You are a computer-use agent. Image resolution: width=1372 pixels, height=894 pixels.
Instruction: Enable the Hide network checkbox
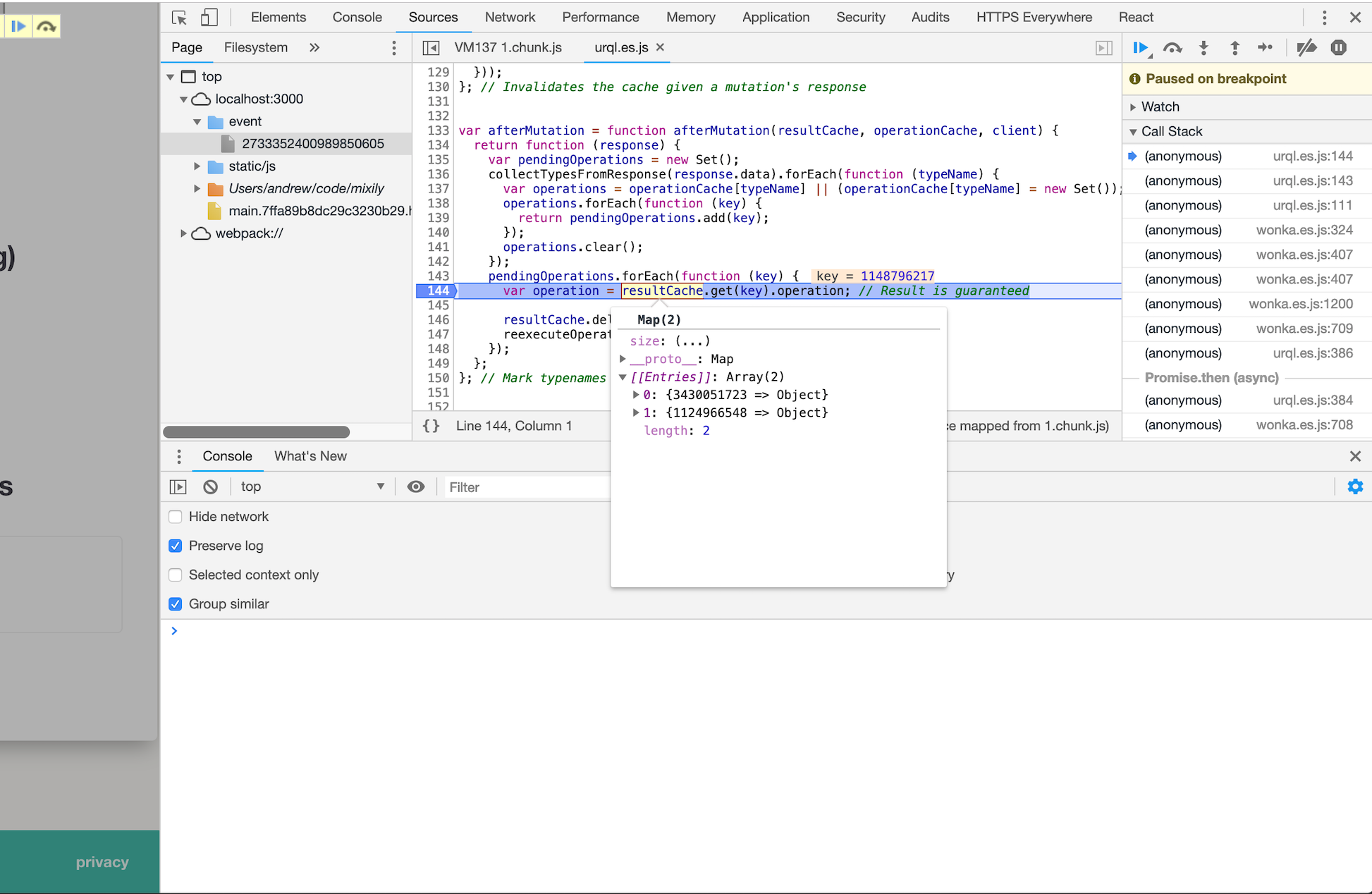[176, 517]
